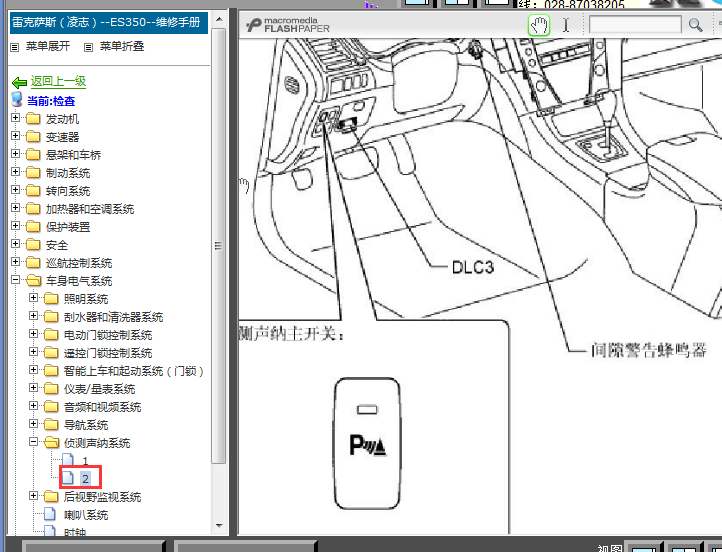Screen dimensions: 722x552
Task: Expand the 照明系统 subfolder
Action: pyautogui.click(x=33, y=297)
